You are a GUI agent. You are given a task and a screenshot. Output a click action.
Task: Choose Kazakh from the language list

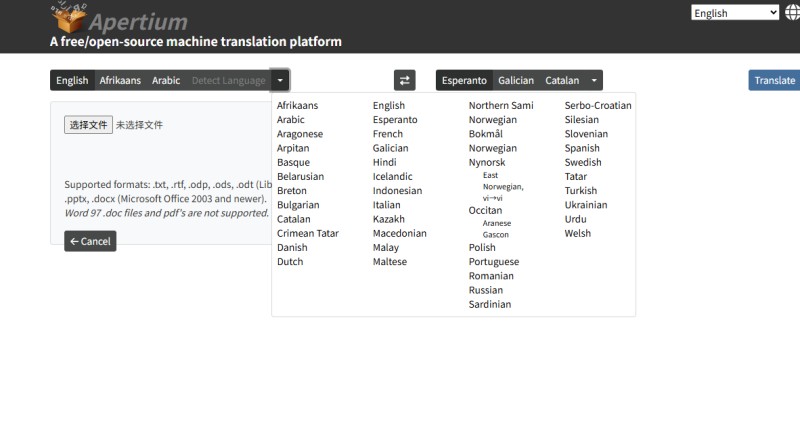(x=388, y=219)
